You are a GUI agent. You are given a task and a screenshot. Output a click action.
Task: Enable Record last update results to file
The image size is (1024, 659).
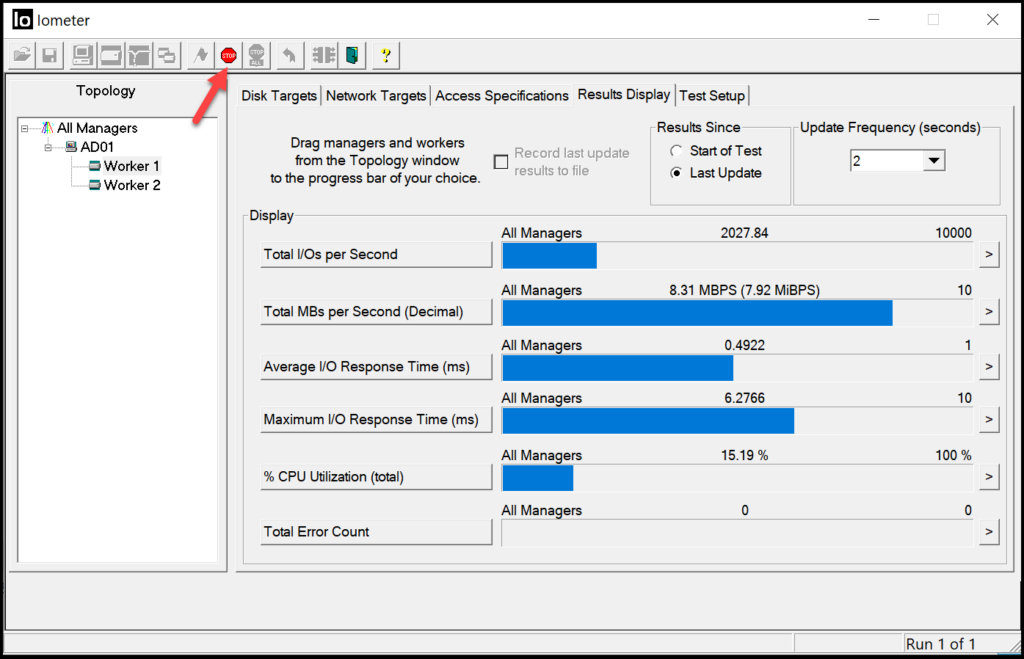[500, 161]
